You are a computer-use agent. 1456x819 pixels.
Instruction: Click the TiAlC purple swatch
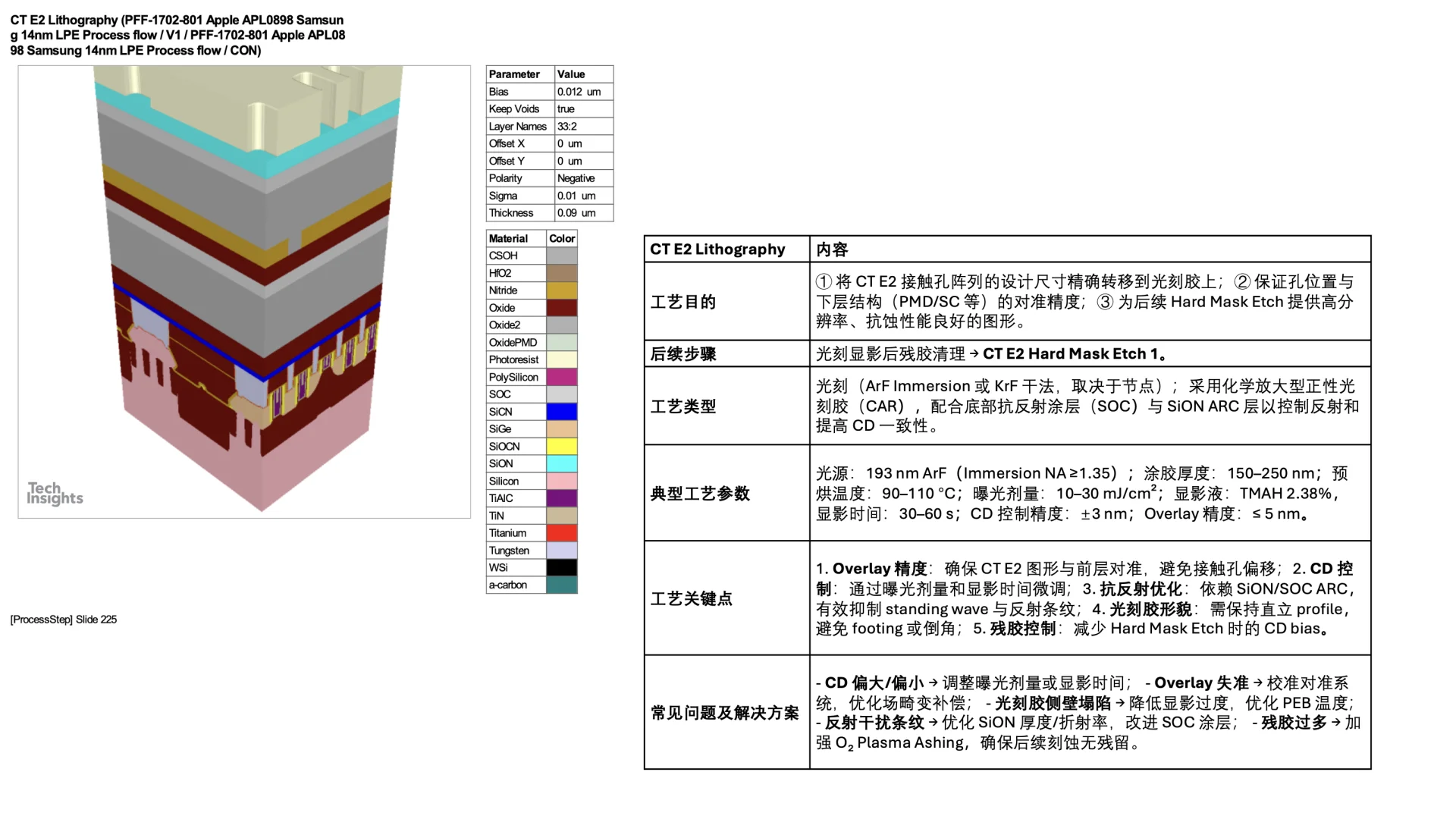click(x=561, y=497)
